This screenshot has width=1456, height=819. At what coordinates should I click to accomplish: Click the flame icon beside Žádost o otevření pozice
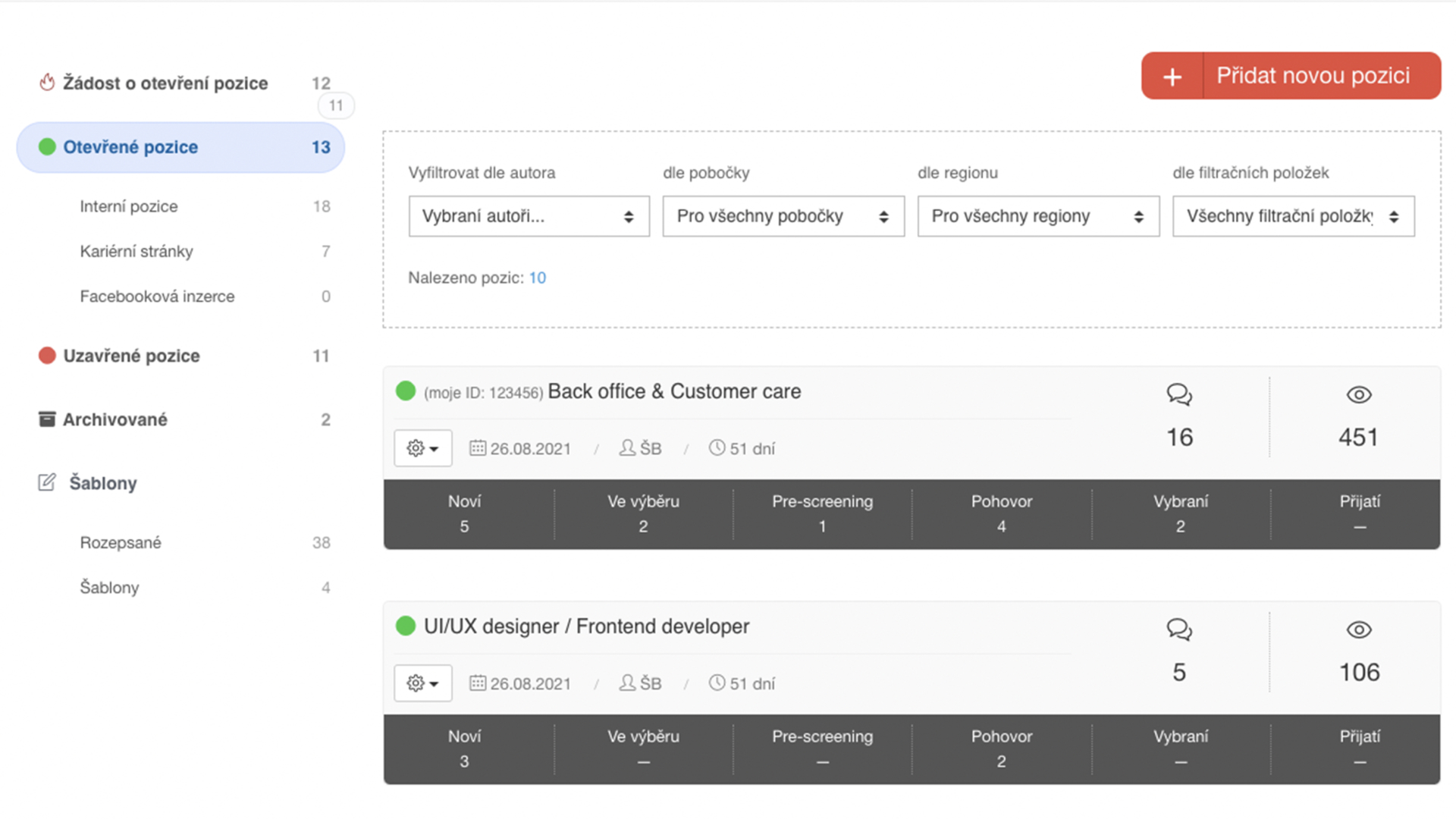tap(47, 82)
